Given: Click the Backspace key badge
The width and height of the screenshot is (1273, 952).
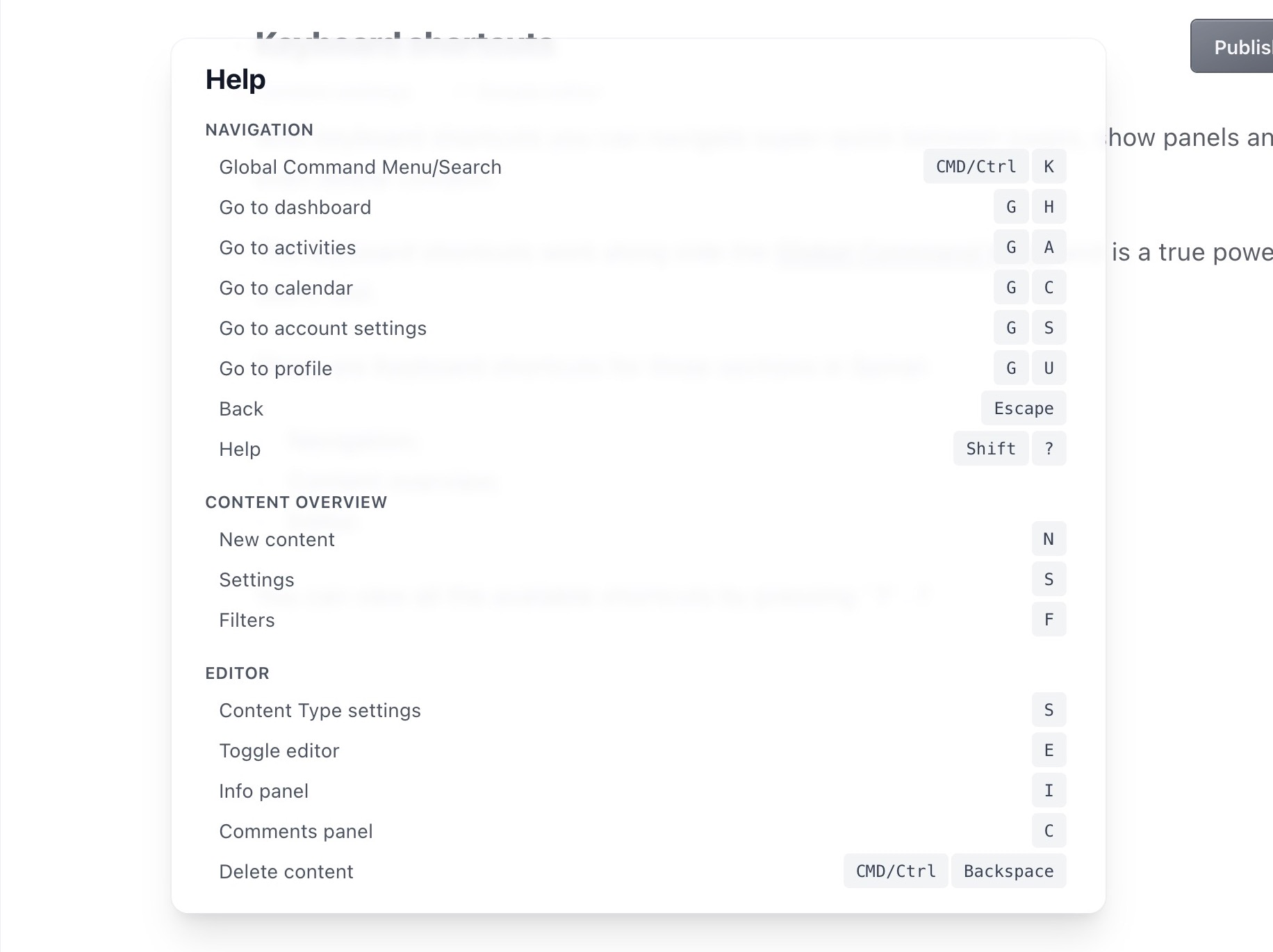Looking at the screenshot, I should [x=1008, y=871].
